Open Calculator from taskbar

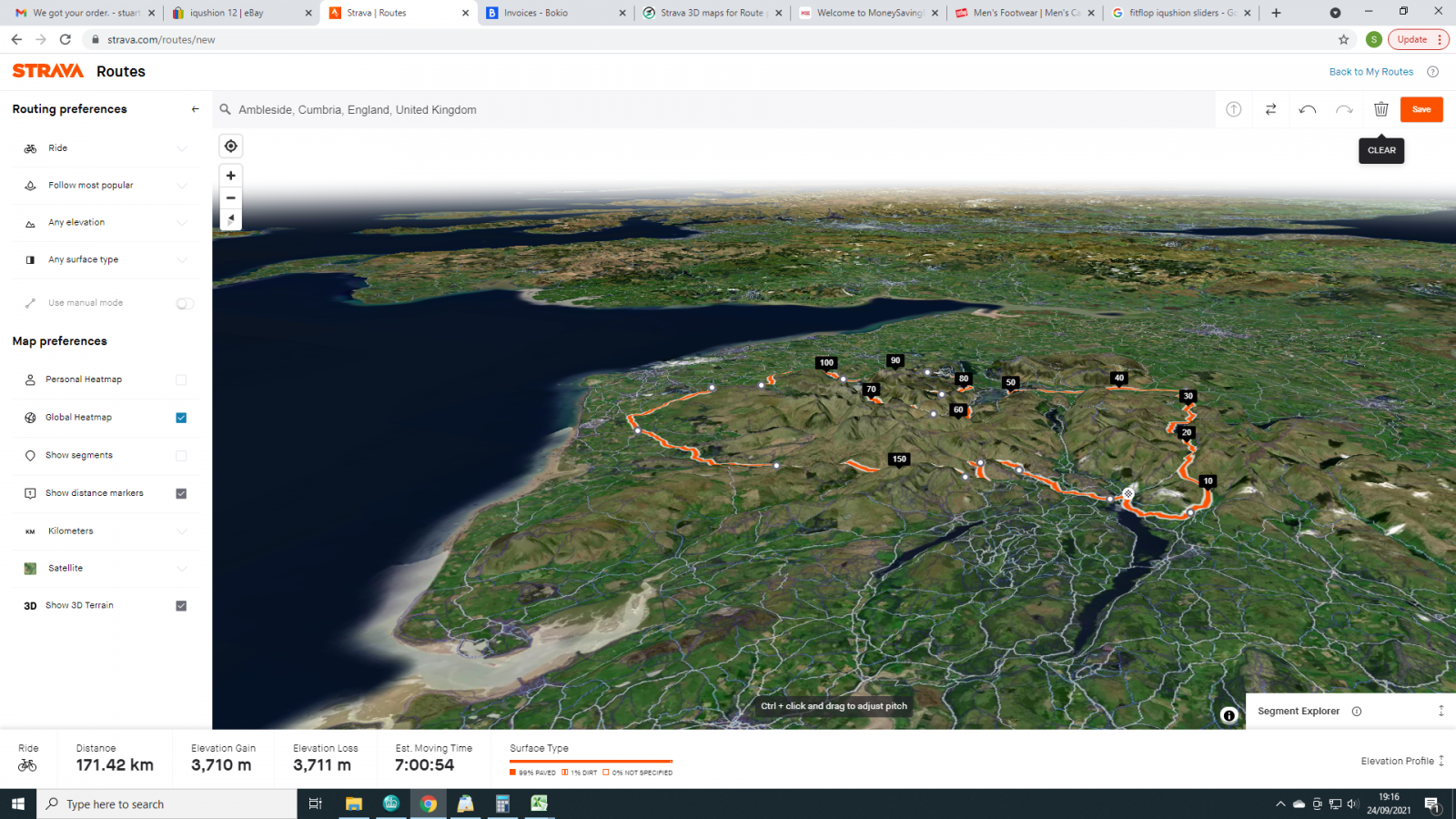pos(502,804)
